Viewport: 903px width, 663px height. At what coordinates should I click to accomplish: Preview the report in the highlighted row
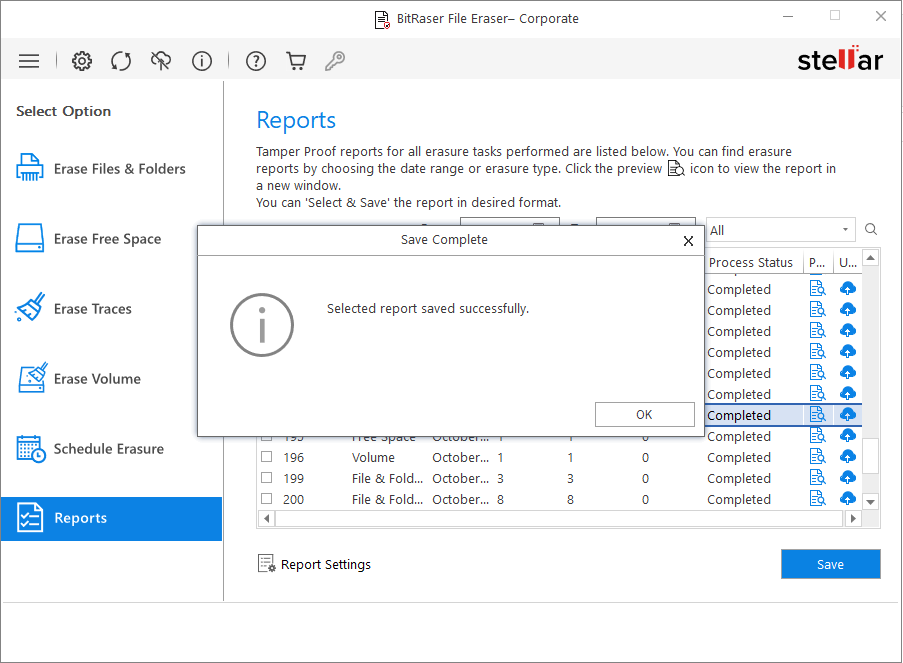817,415
